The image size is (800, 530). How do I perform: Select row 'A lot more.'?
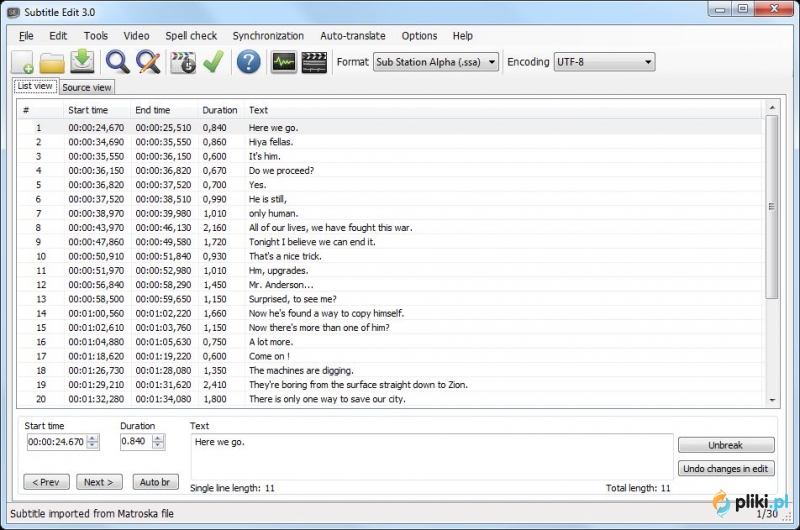coord(390,342)
